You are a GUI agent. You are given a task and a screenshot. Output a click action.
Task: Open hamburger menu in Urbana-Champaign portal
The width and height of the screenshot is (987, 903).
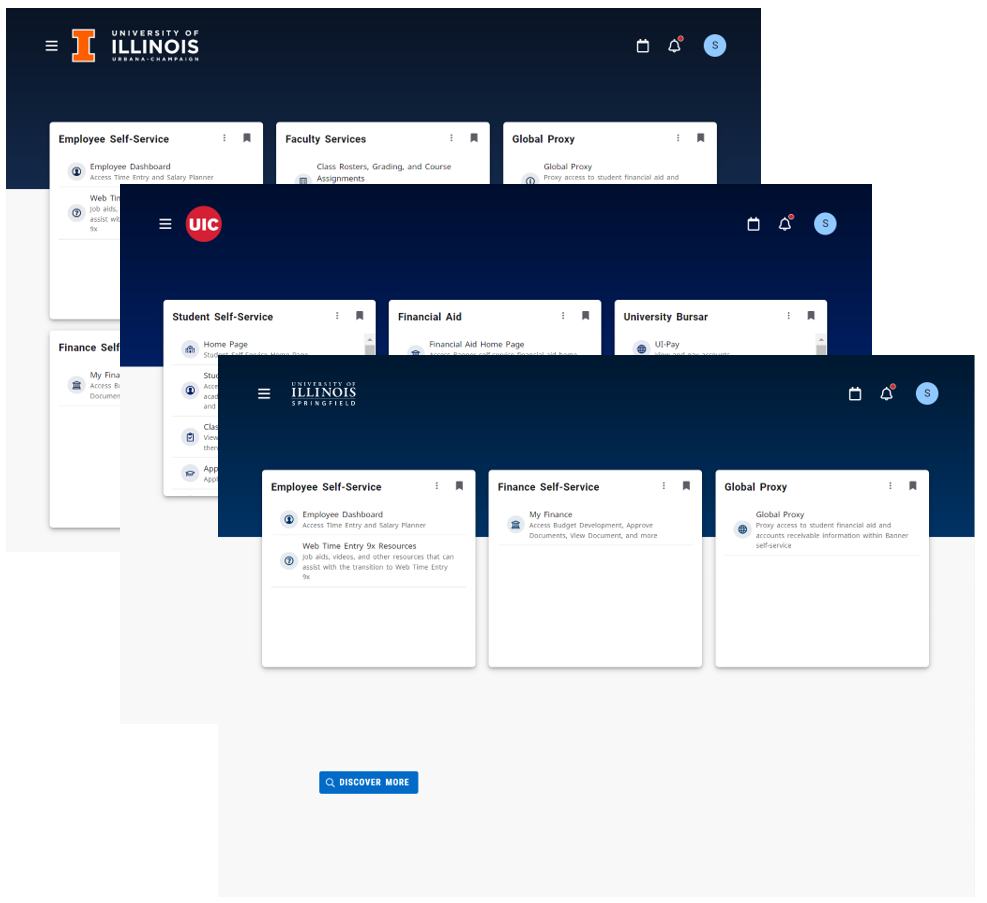tap(52, 46)
